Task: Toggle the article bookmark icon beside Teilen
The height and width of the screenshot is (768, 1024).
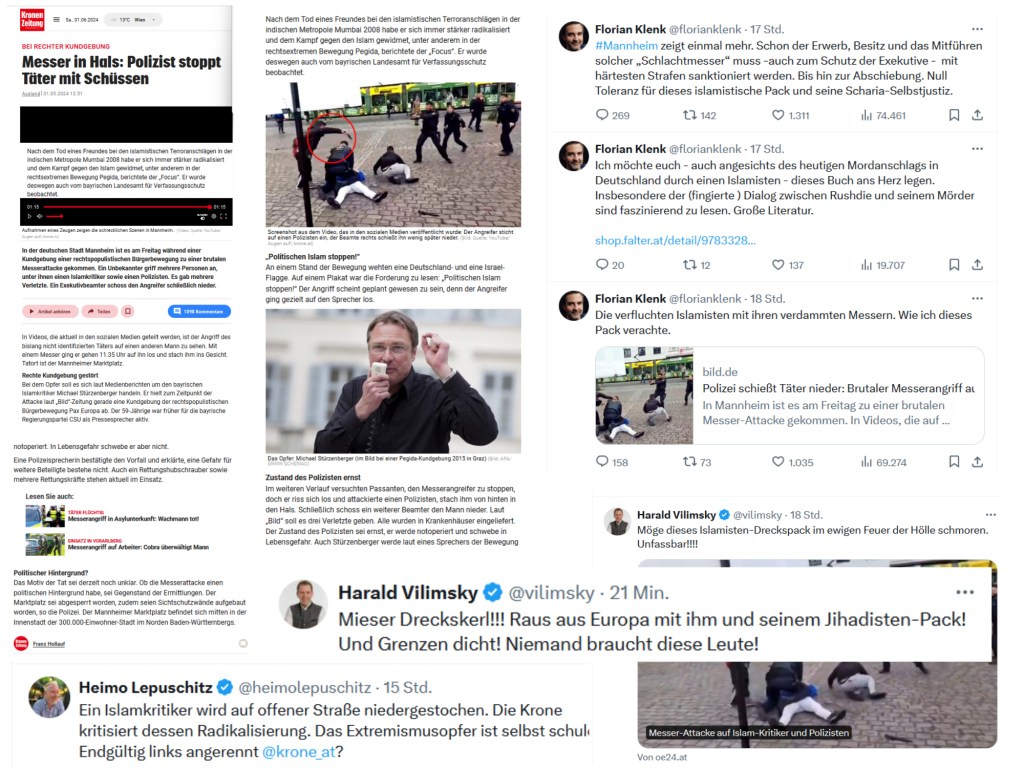Action: (128, 312)
